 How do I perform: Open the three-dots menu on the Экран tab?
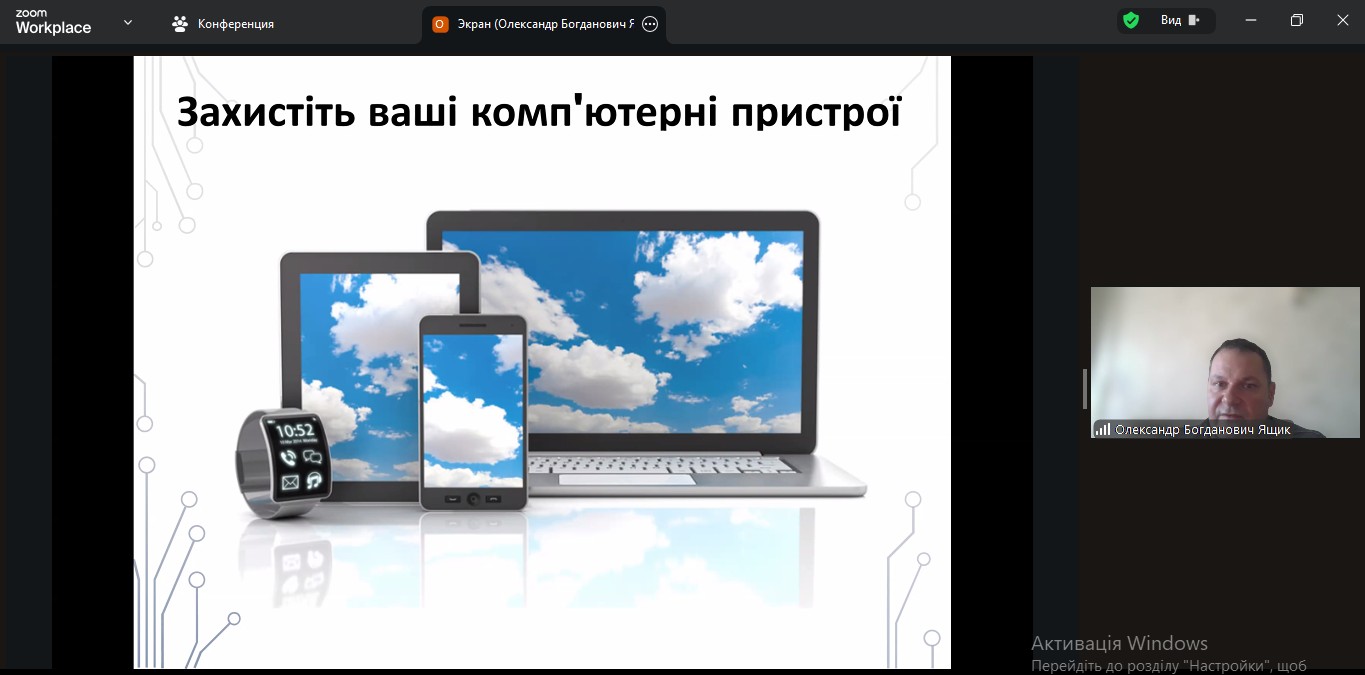click(650, 24)
